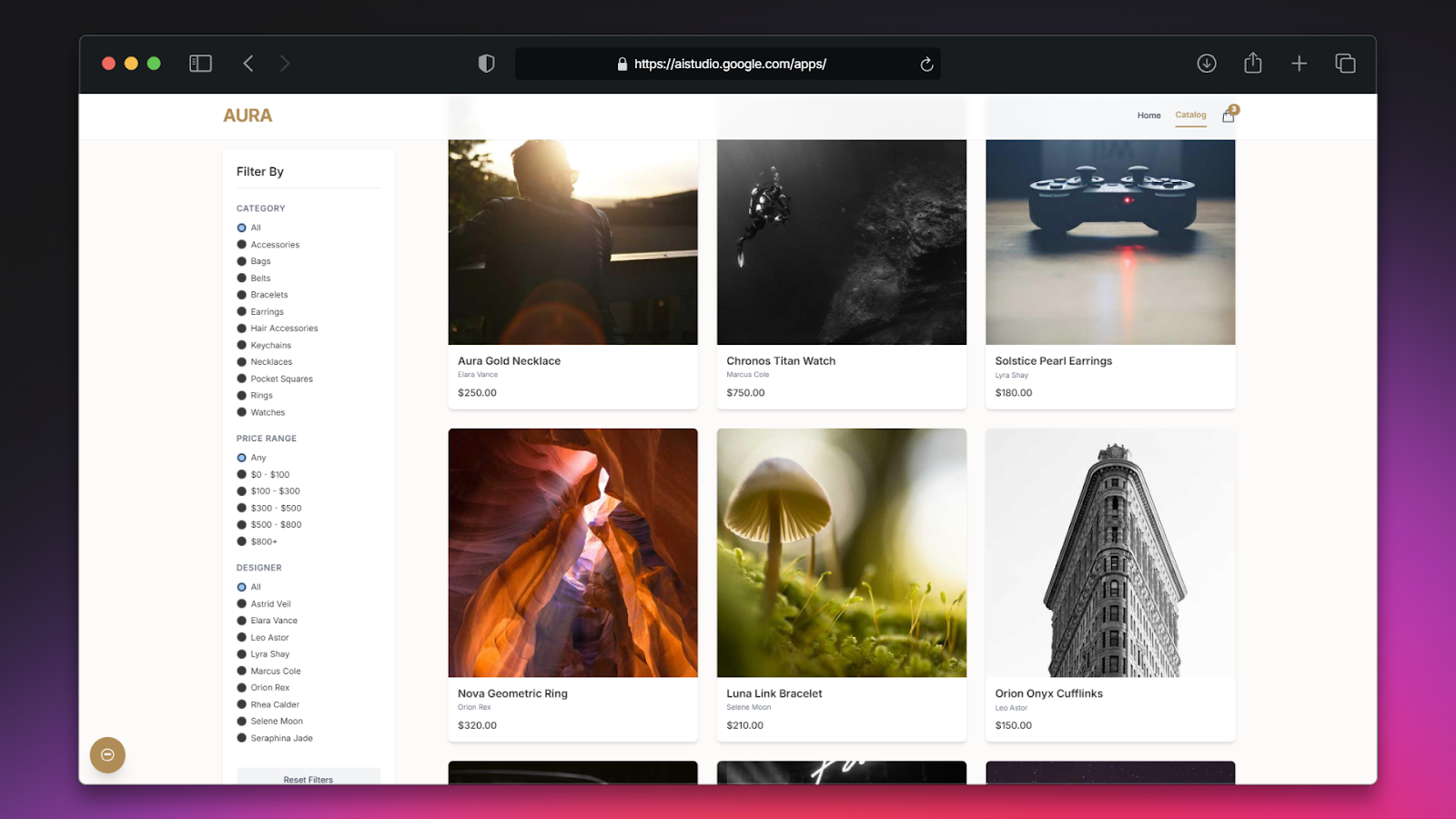Filter category by Accessories
Image resolution: width=1456 pixels, height=819 pixels.
pos(242,245)
